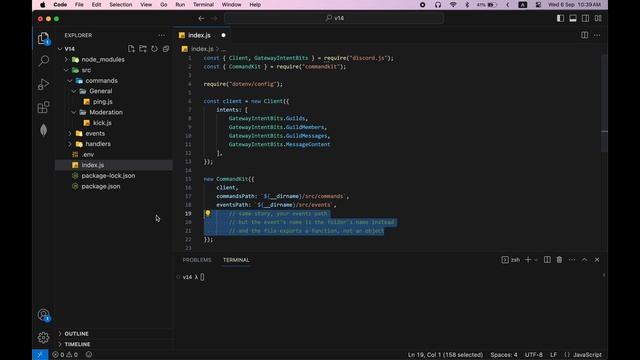The height and width of the screenshot is (360, 640).
Task: Open package-lock.json in explorer
Action: click(x=108, y=176)
